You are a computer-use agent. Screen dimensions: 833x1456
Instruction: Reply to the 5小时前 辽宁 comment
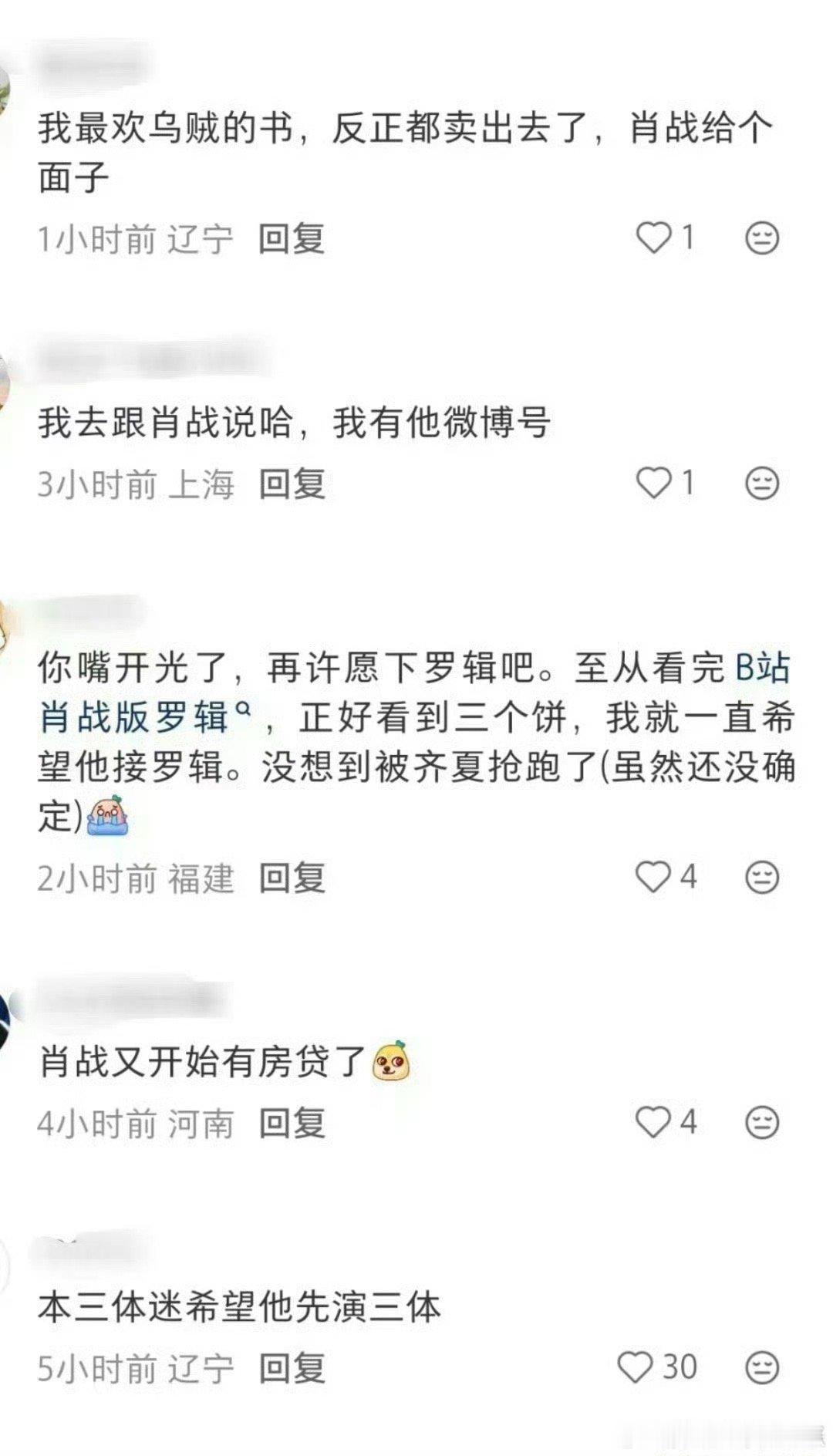(x=292, y=1368)
